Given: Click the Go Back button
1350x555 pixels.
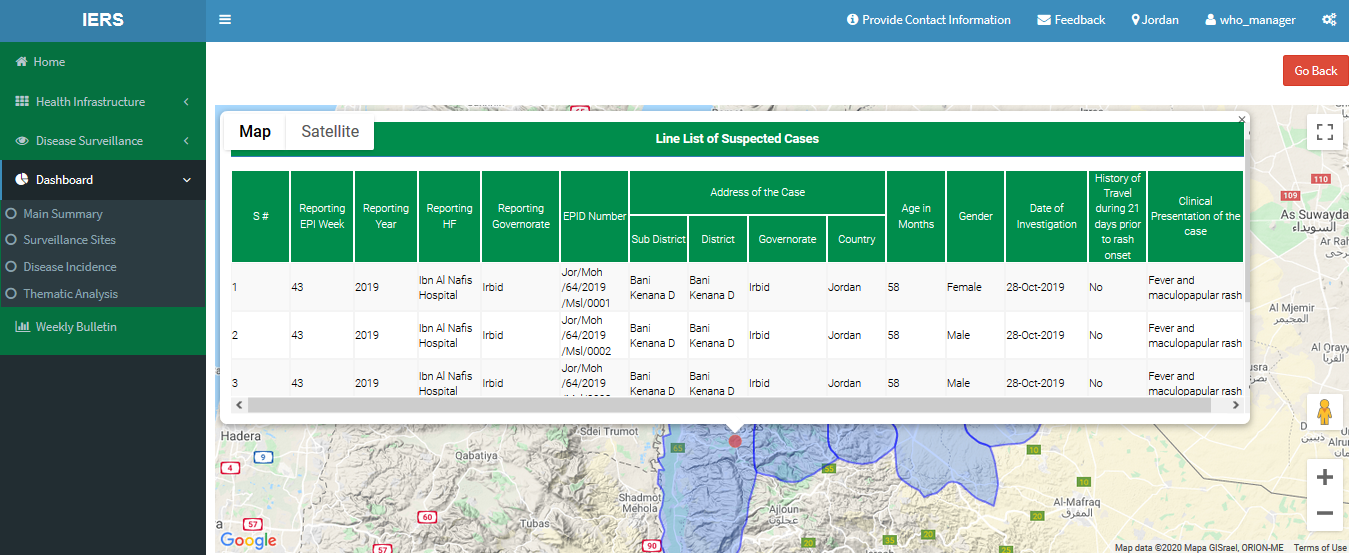Looking at the screenshot, I should point(1315,71).
